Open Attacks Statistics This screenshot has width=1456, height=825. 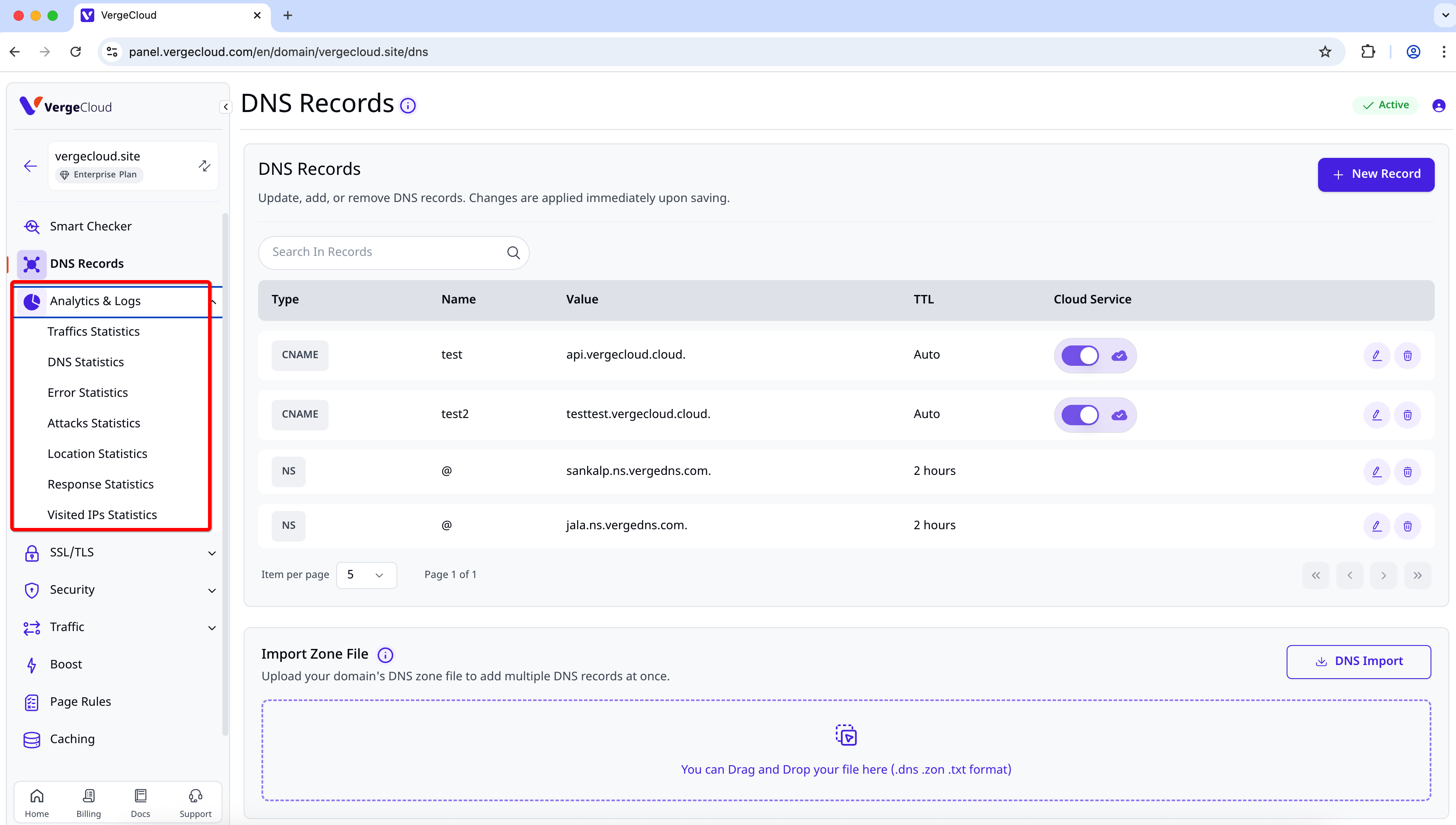[x=93, y=423]
